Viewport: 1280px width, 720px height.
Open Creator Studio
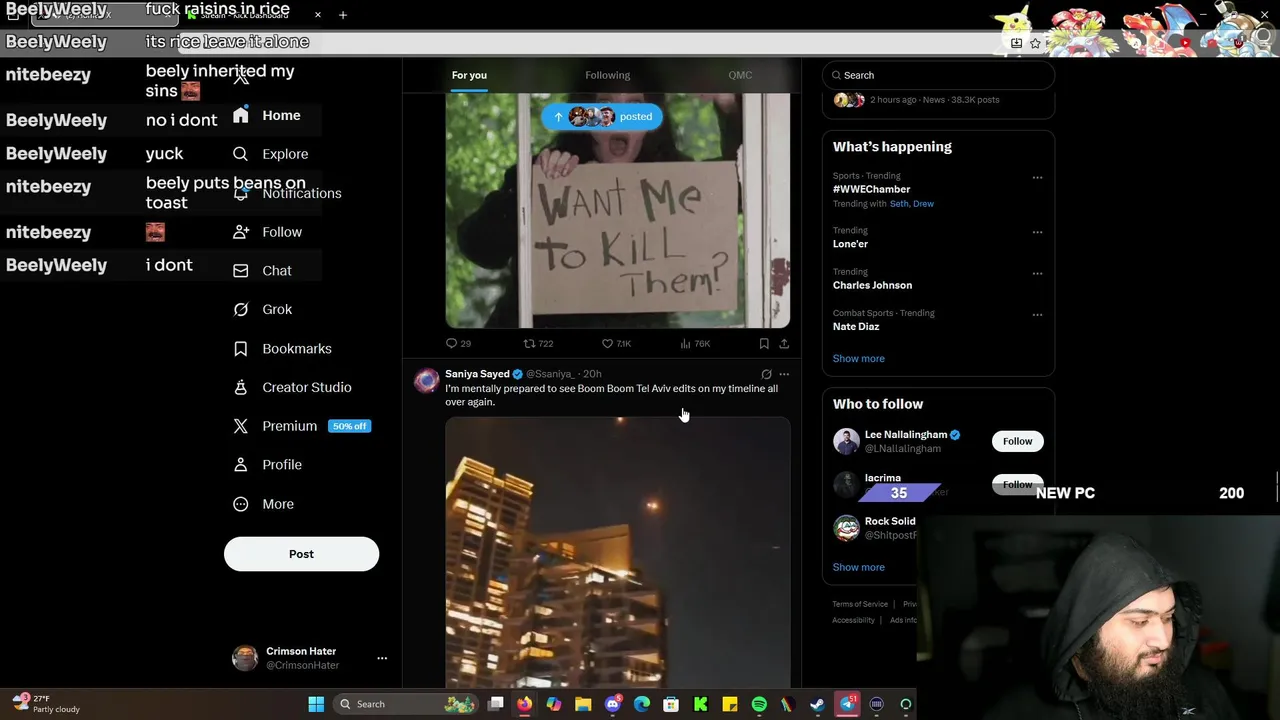(292, 387)
